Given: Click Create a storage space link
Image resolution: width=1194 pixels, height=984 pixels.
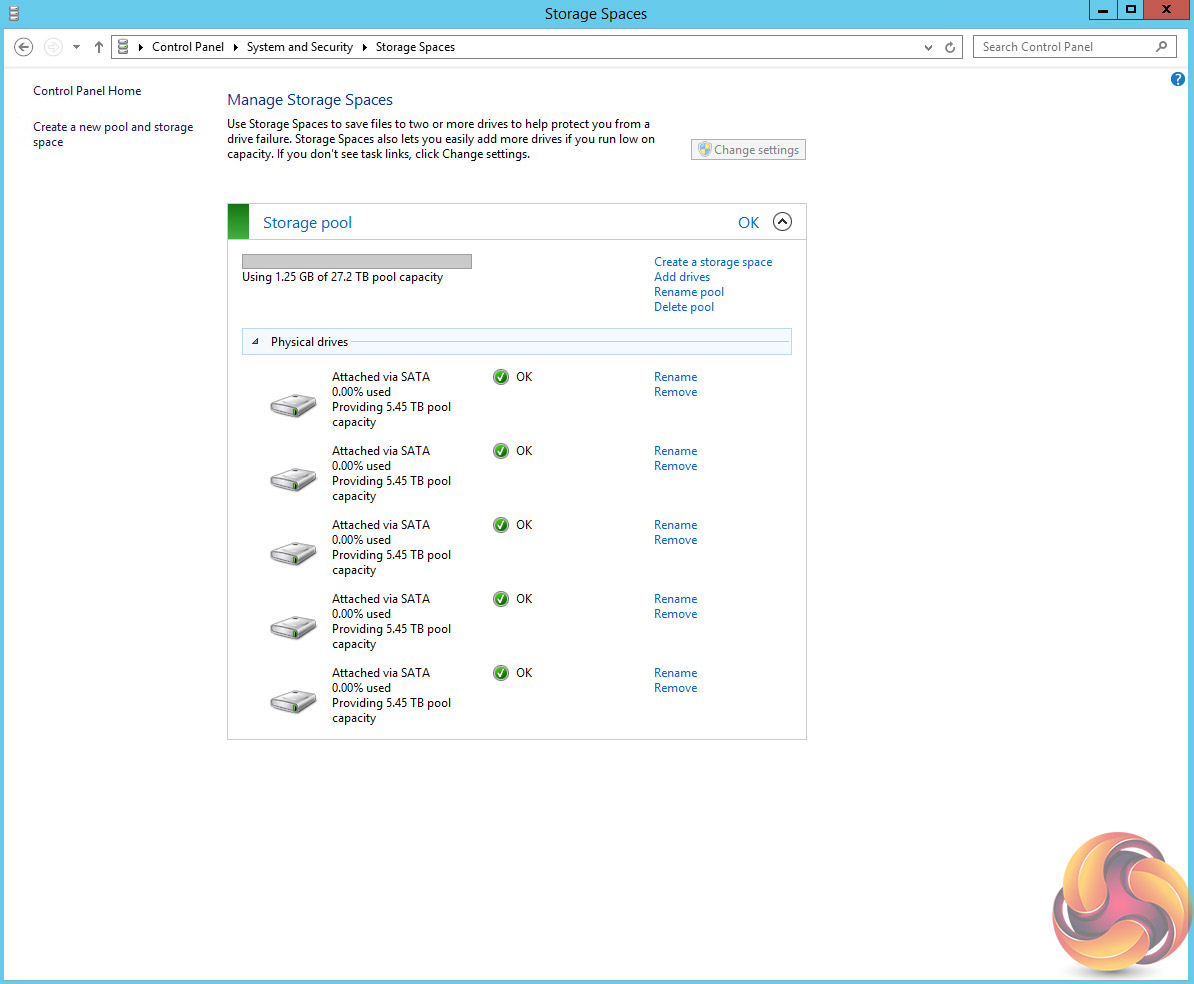Looking at the screenshot, I should [x=713, y=262].
